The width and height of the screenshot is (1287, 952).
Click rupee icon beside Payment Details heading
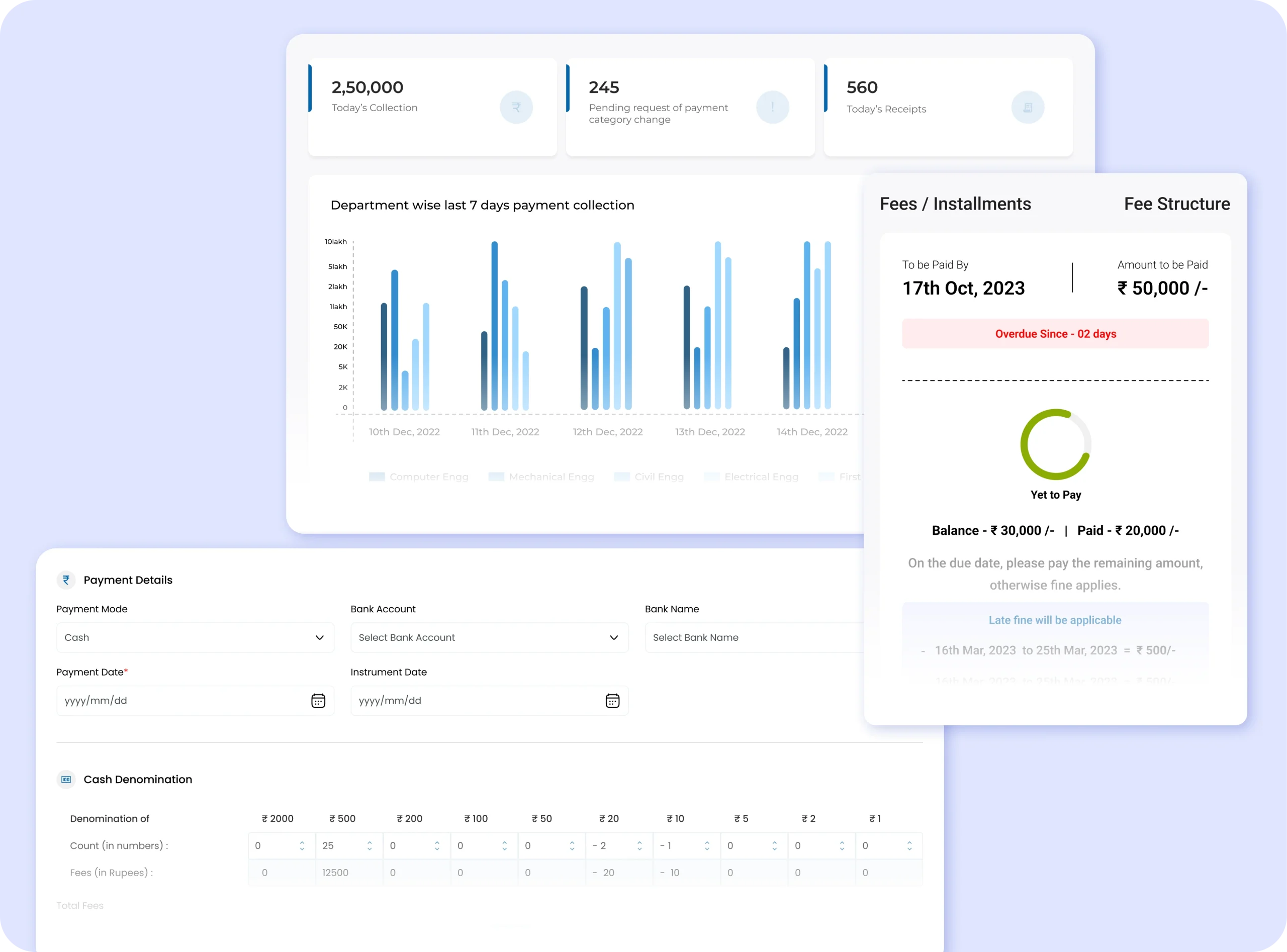tap(66, 580)
